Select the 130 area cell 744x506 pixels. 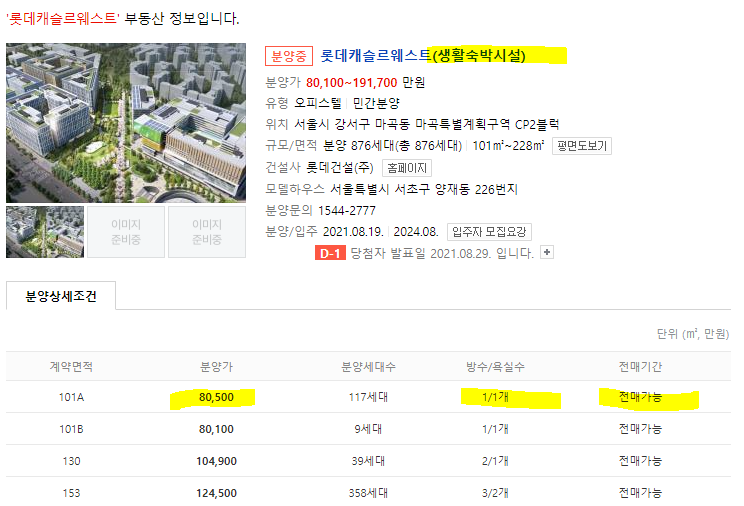coord(71,461)
